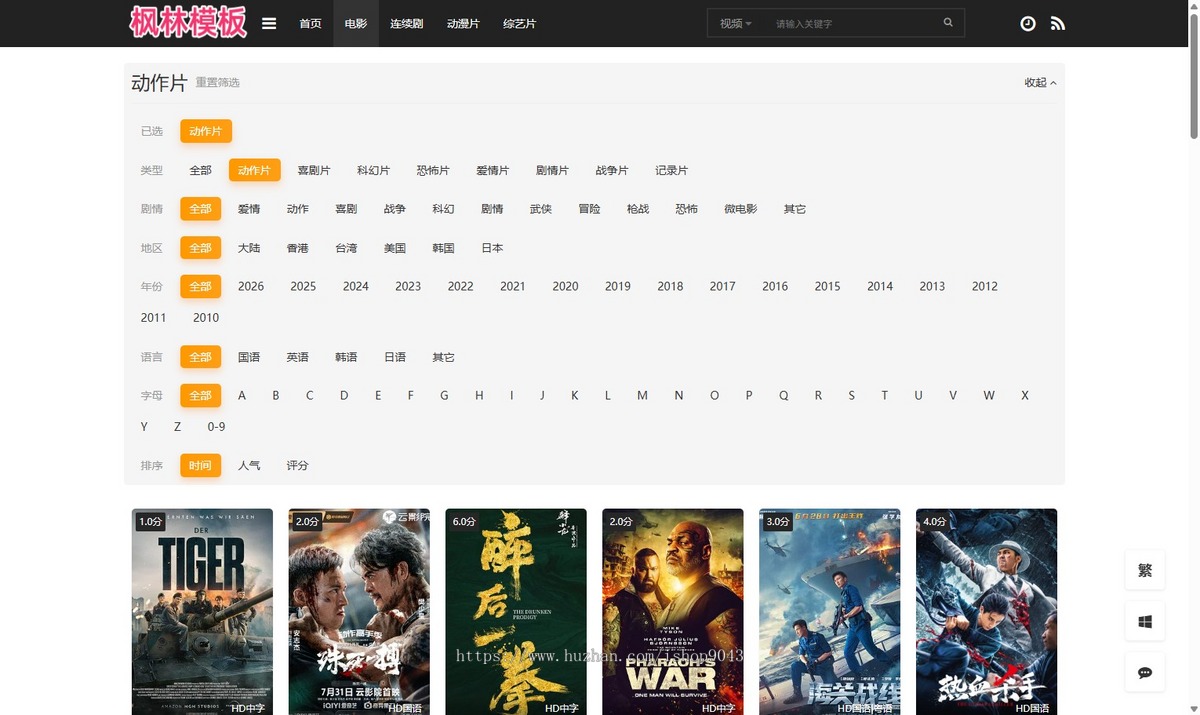Switch to traditional Chinese with 繁 button
The image size is (1200, 715).
pos(1145,570)
